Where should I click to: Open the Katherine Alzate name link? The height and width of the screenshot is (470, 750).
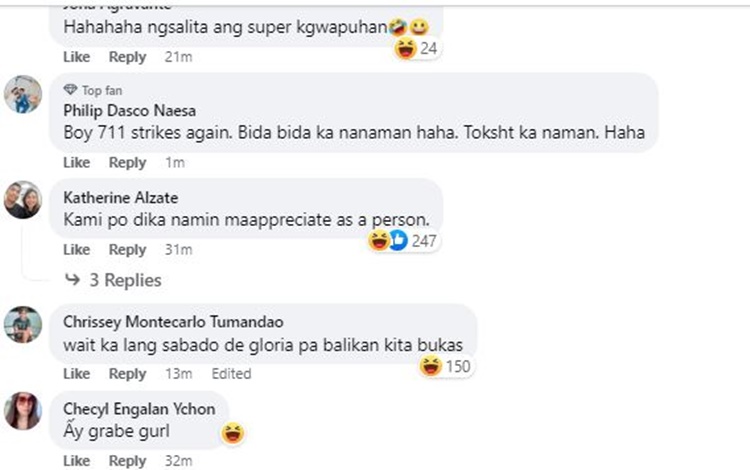tap(120, 197)
